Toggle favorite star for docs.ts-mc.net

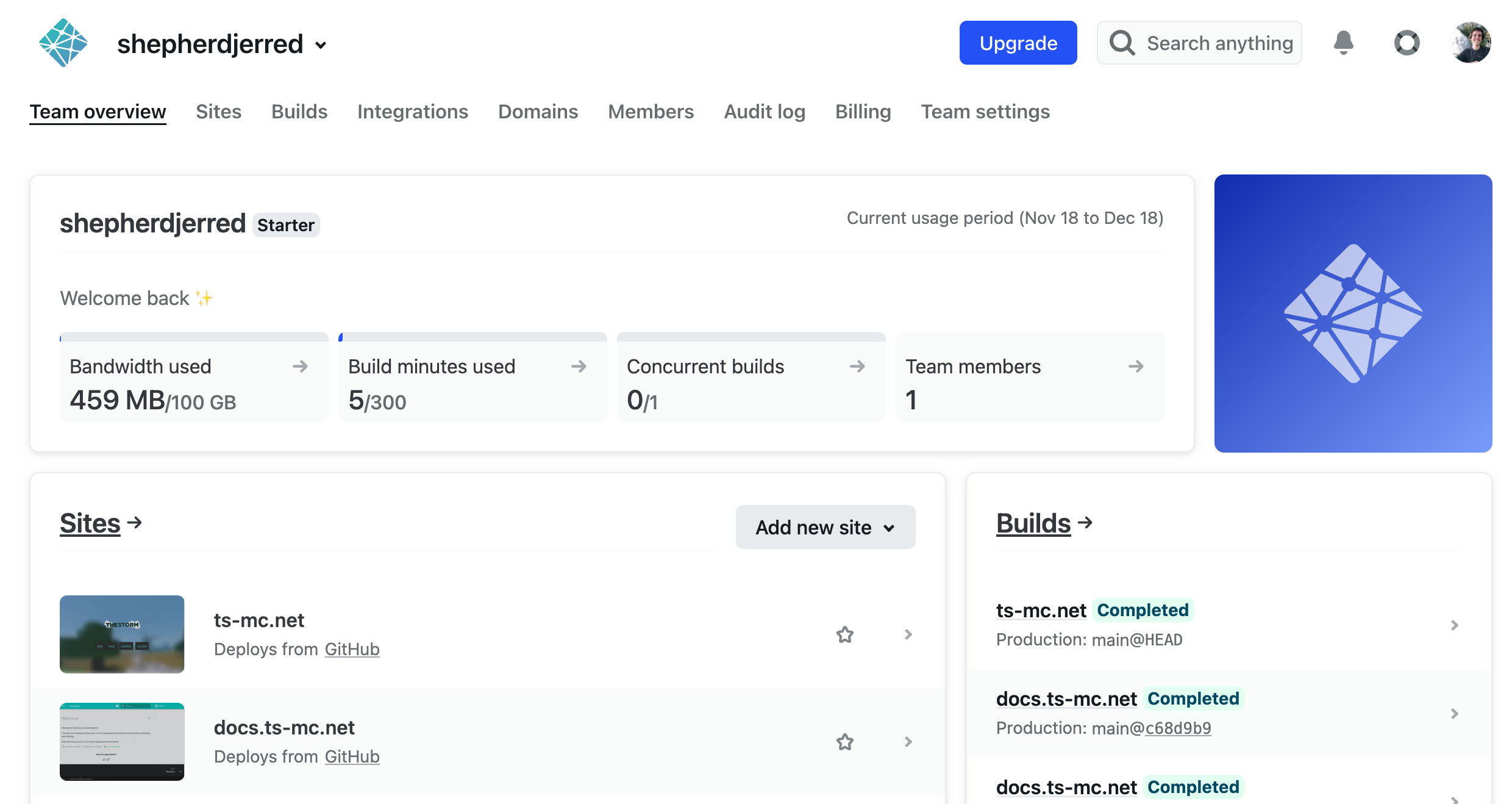(x=844, y=742)
